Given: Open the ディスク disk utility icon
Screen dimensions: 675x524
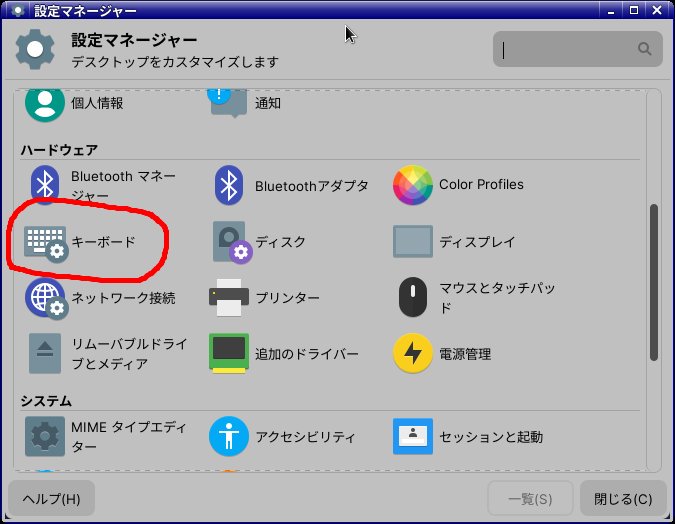Looking at the screenshot, I should click(232, 242).
